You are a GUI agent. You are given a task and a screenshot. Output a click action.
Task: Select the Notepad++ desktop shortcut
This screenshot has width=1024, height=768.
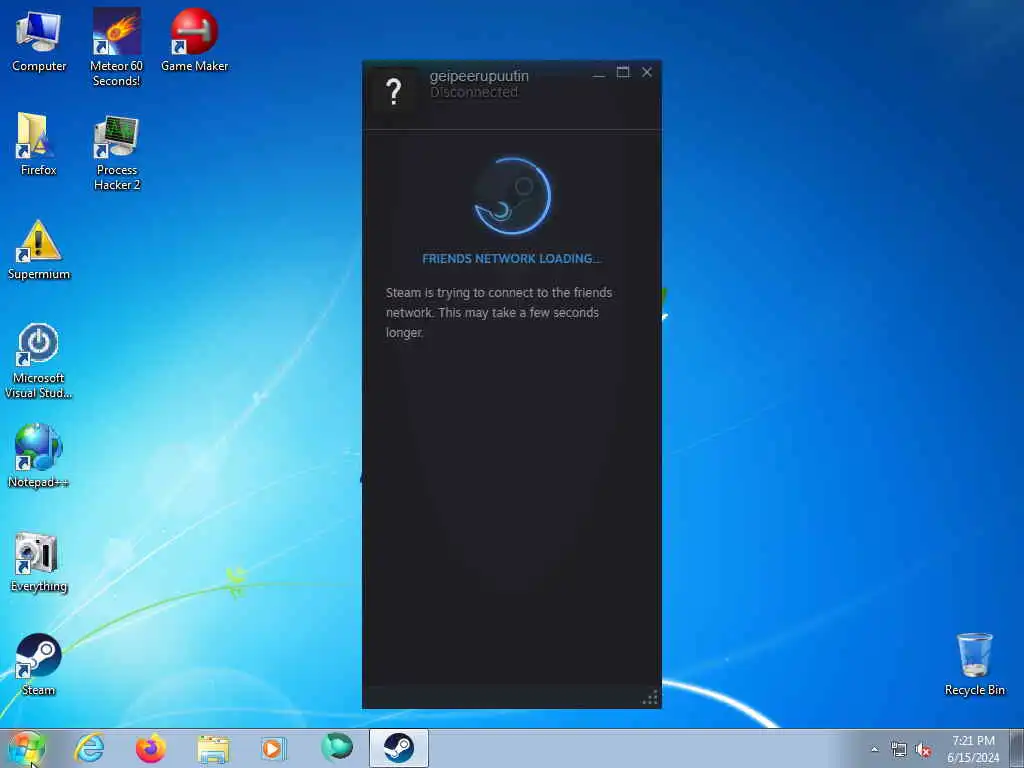(39, 456)
